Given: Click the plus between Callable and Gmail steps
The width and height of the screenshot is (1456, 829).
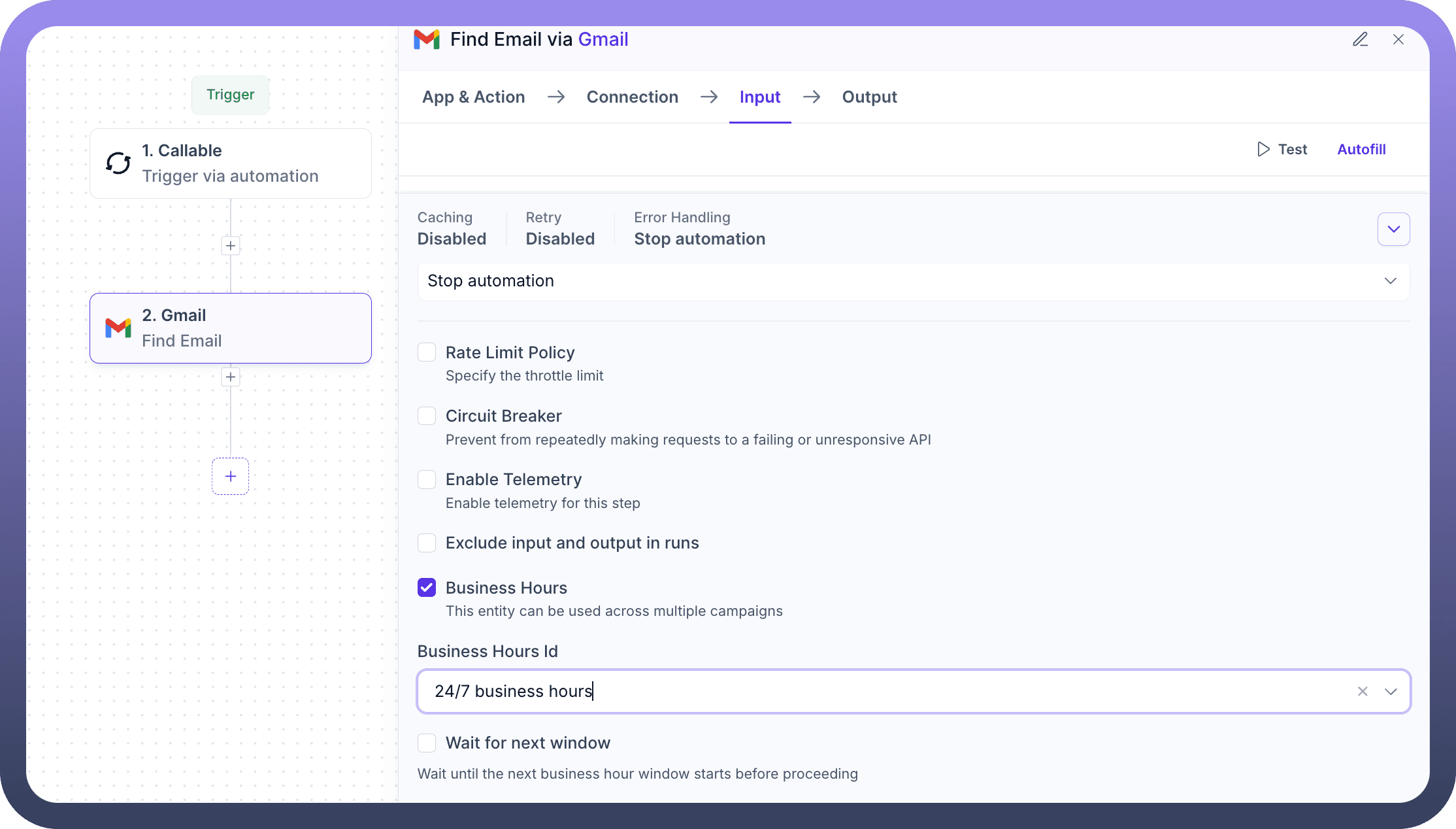Looking at the screenshot, I should [230, 246].
